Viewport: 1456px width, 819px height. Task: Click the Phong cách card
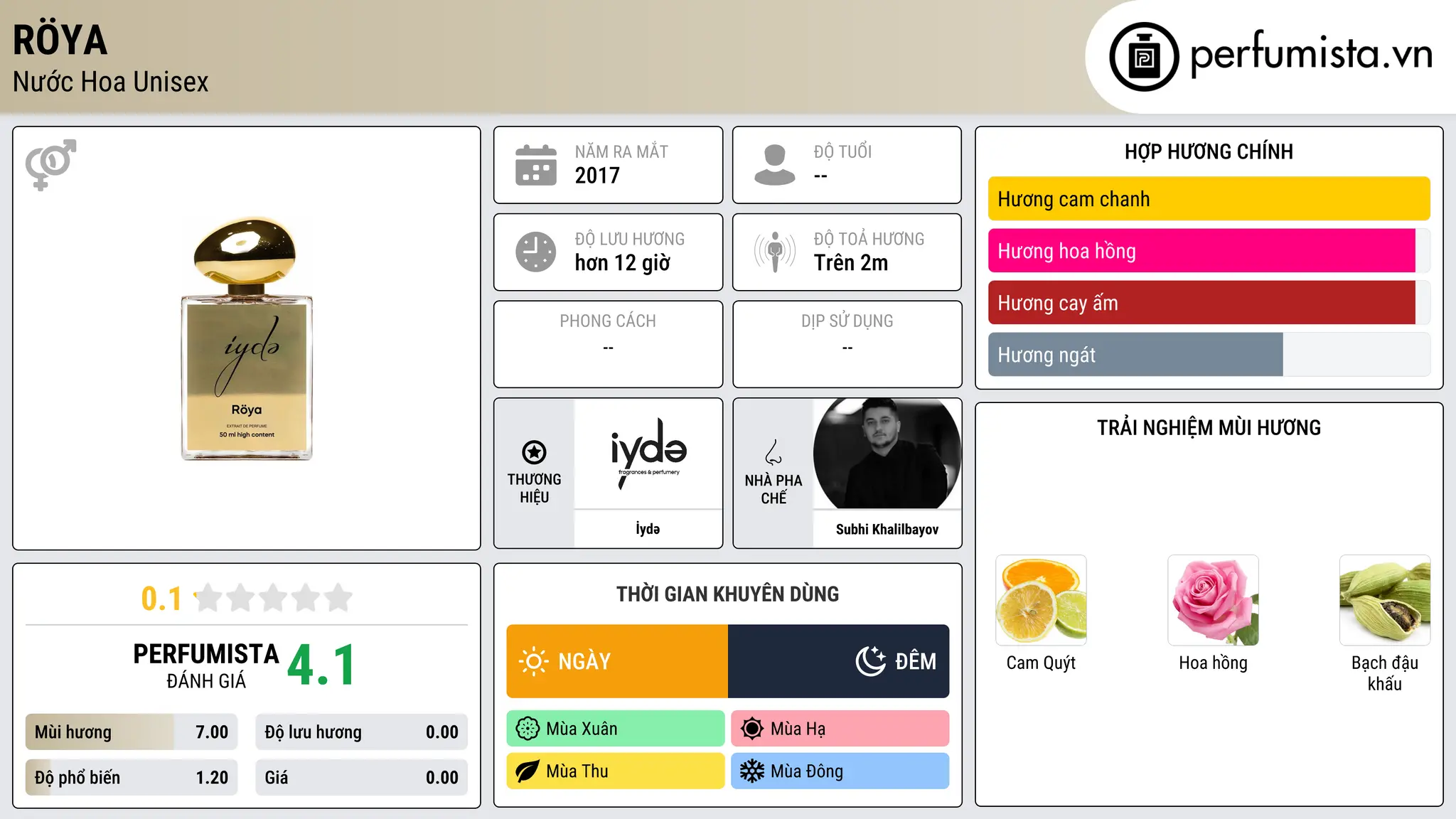point(609,344)
